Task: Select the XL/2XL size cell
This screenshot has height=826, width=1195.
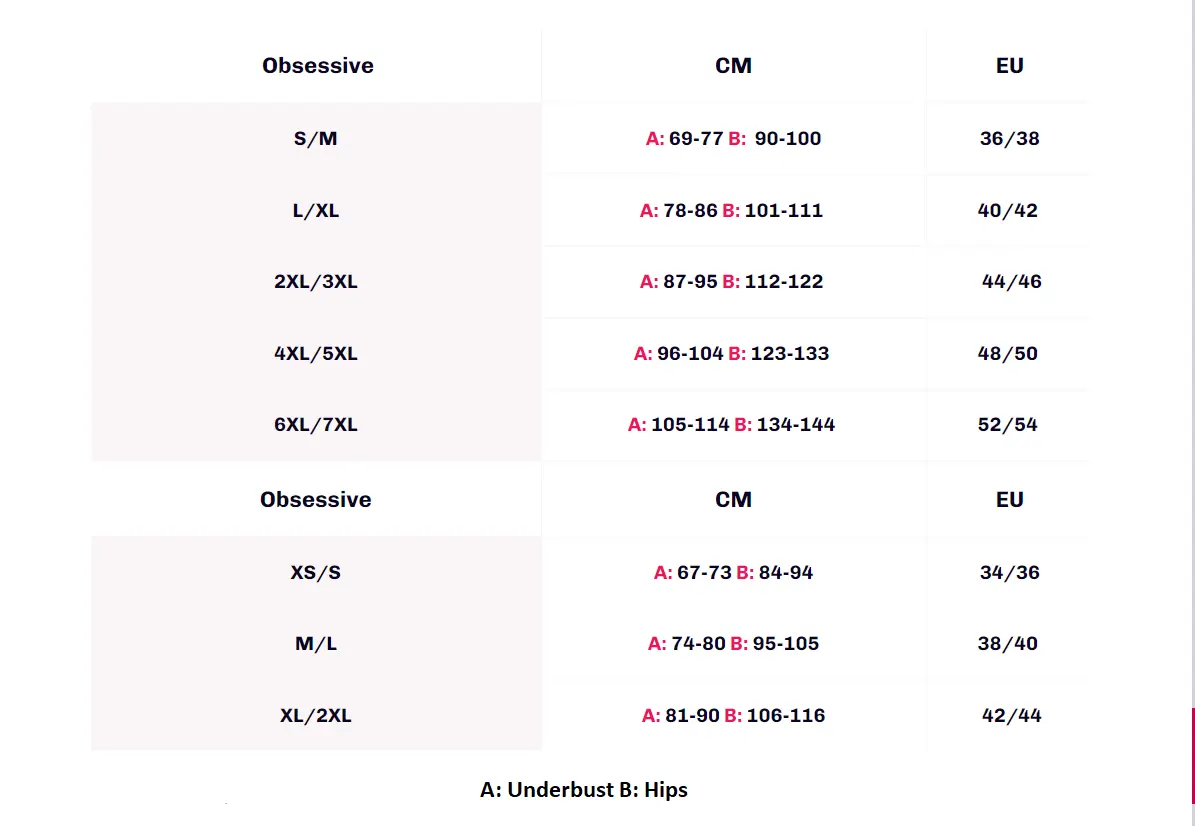Action: [x=316, y=716]
